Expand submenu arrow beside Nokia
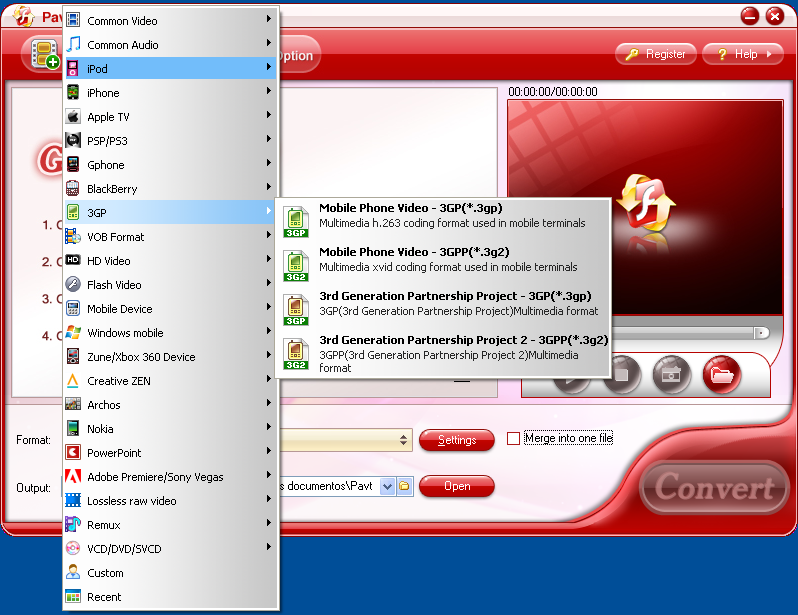 coord(269,427)
